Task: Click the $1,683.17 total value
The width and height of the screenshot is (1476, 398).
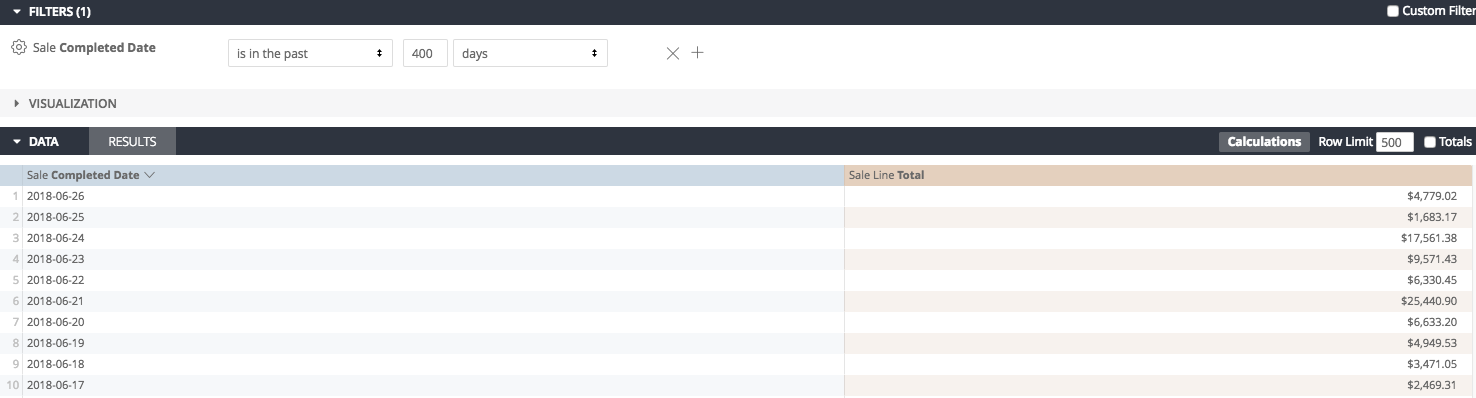Action: pyautogui.click(x=1432, y=217)
